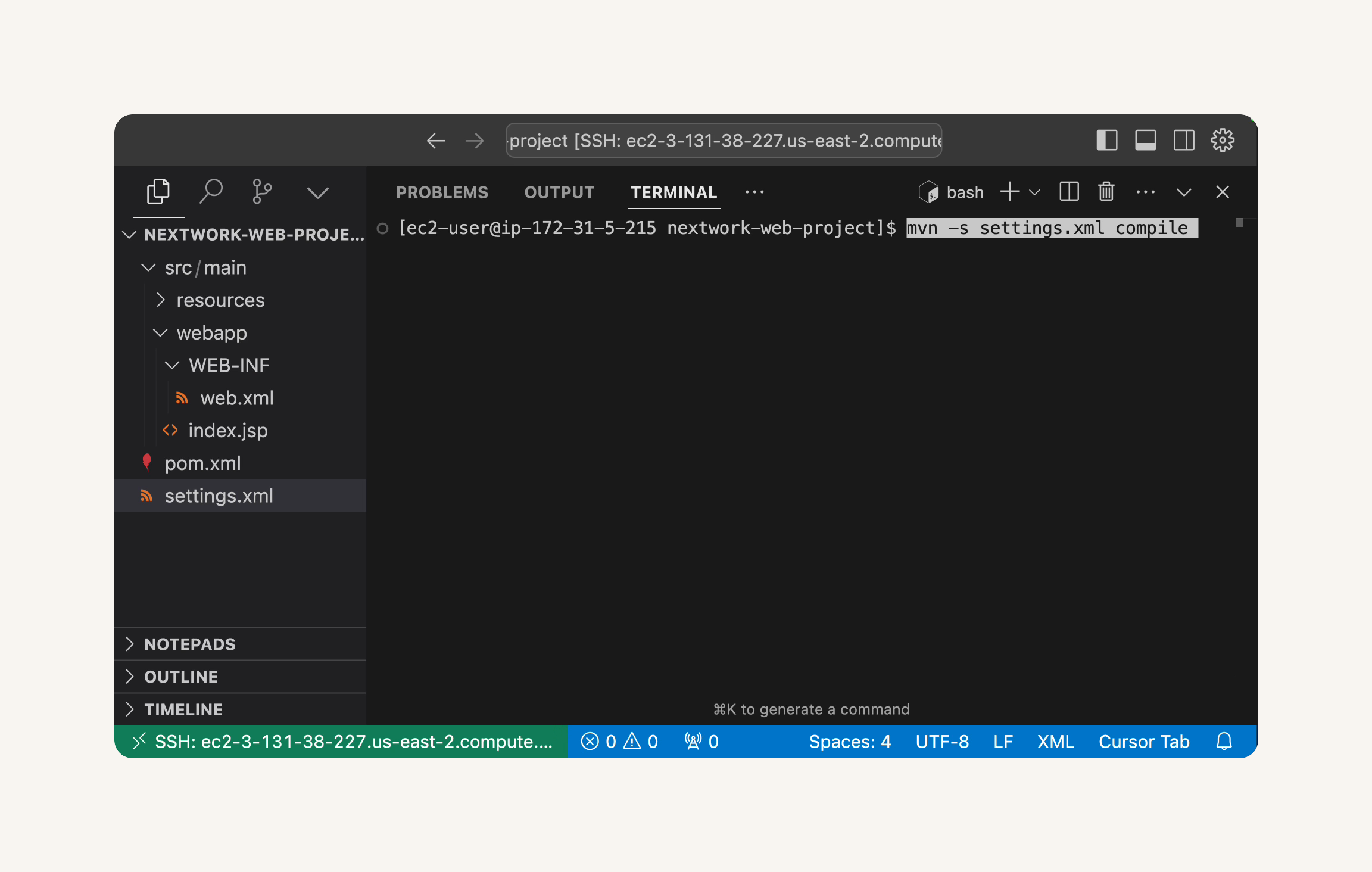Click the code icon beside index.jsp
1372x872 pixels.
pyautogui.click(x=170, y=430)
